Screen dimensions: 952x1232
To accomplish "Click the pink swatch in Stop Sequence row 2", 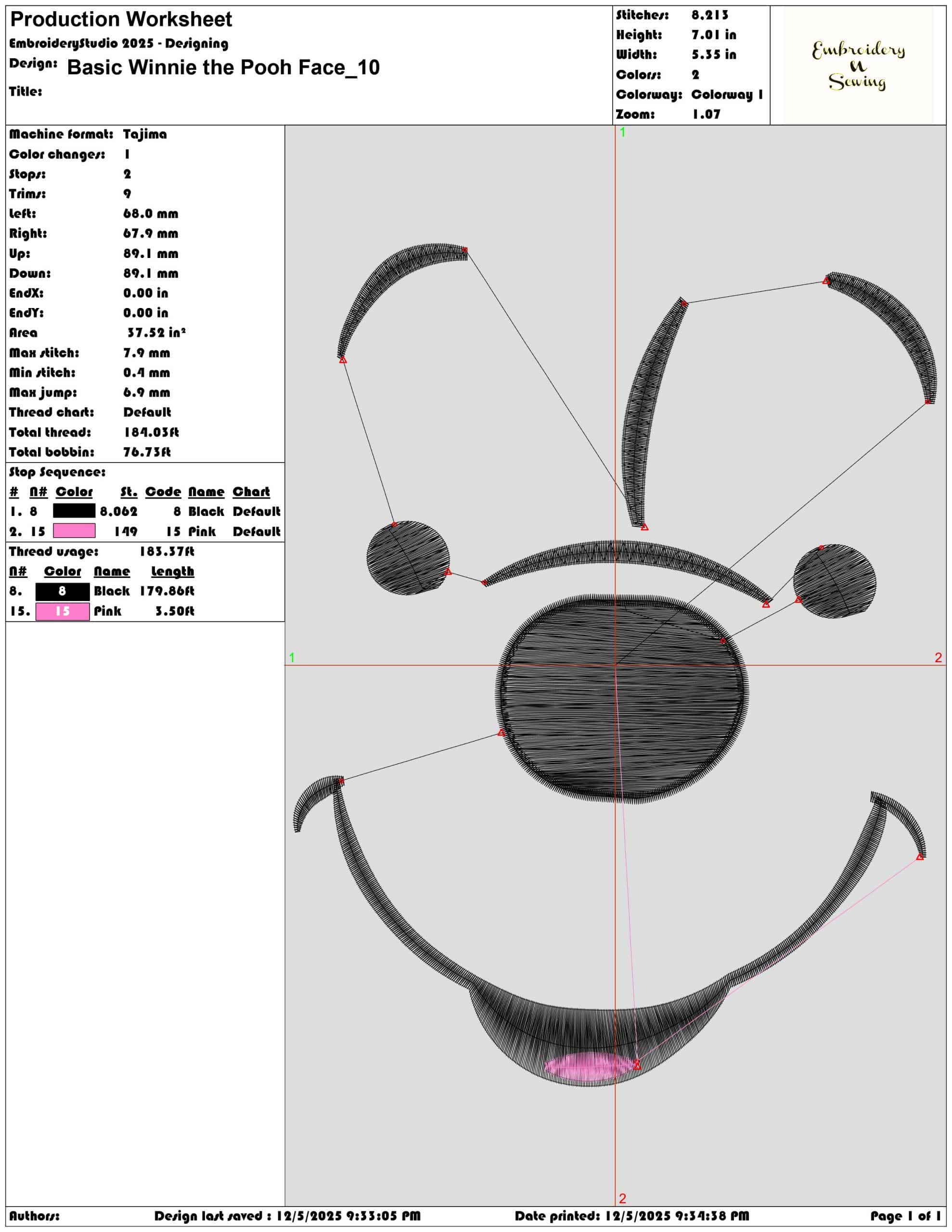I will 74,531.
